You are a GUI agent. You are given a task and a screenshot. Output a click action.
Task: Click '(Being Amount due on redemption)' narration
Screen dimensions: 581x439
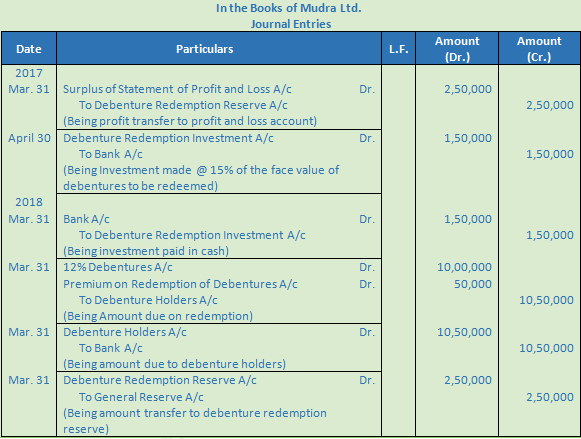(x=158, y=316)
